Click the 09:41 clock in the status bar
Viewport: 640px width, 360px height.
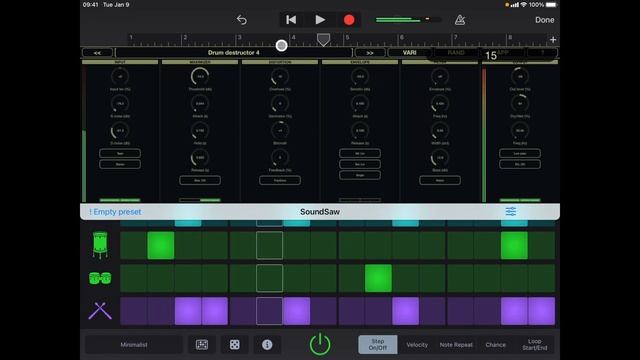[x=90, y=5]
